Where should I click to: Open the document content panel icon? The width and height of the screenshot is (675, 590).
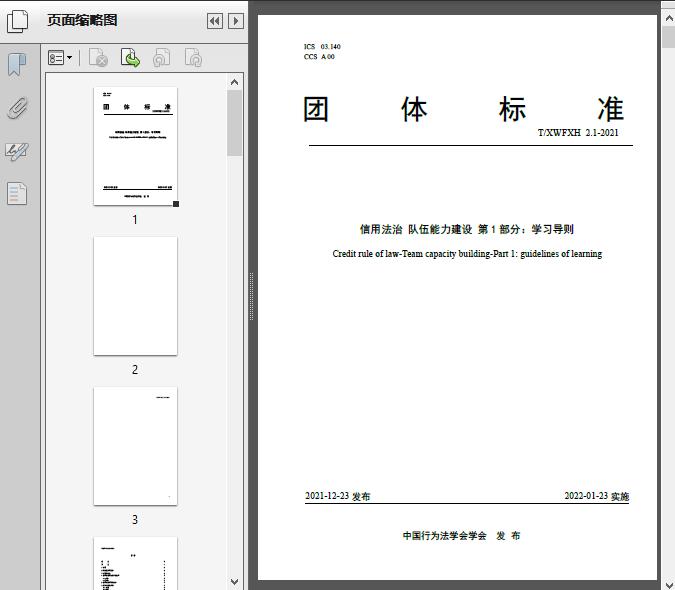(17, 193)
